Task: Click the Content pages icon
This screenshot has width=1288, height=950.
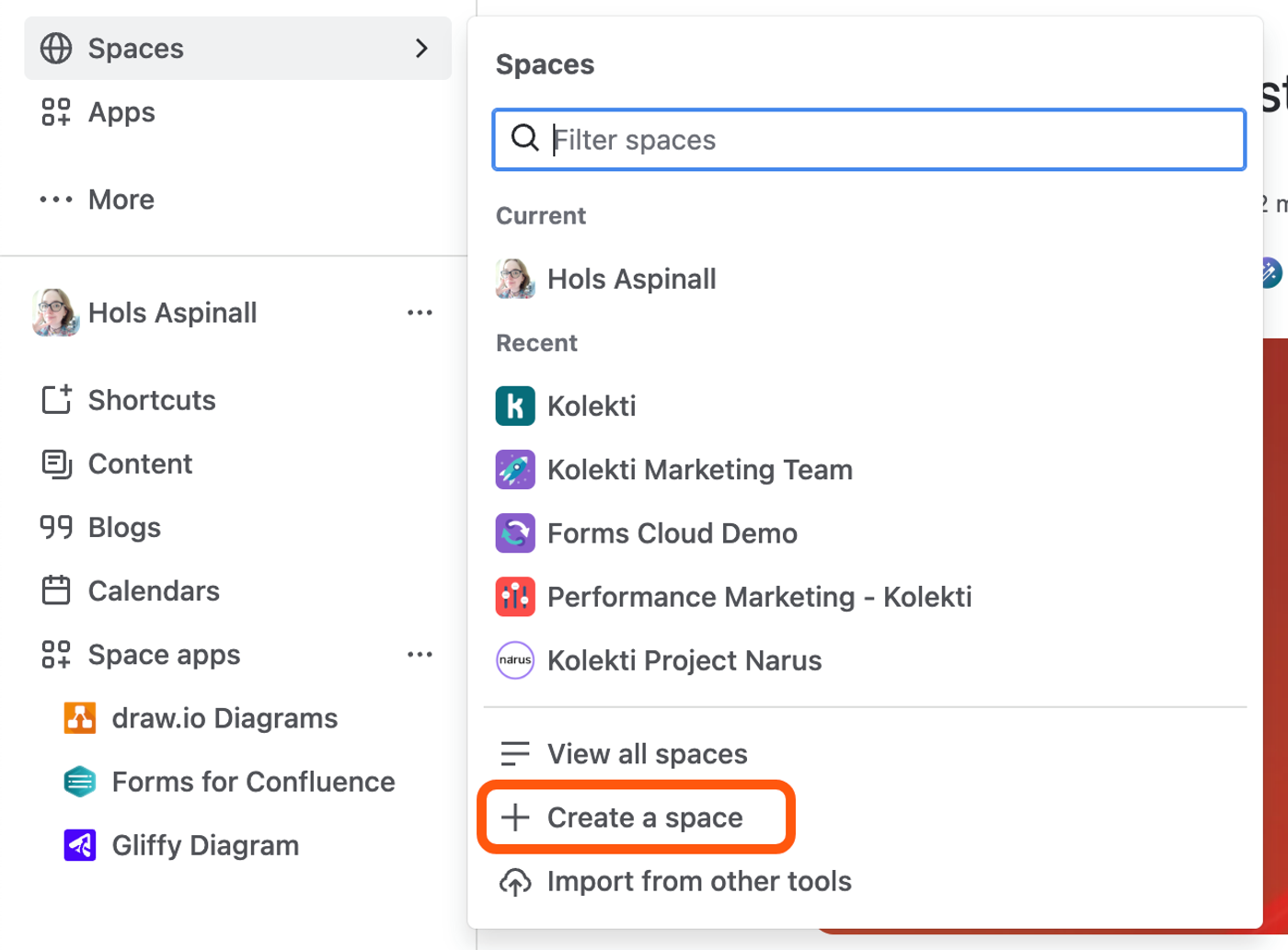Action: [x=56, y=464]
